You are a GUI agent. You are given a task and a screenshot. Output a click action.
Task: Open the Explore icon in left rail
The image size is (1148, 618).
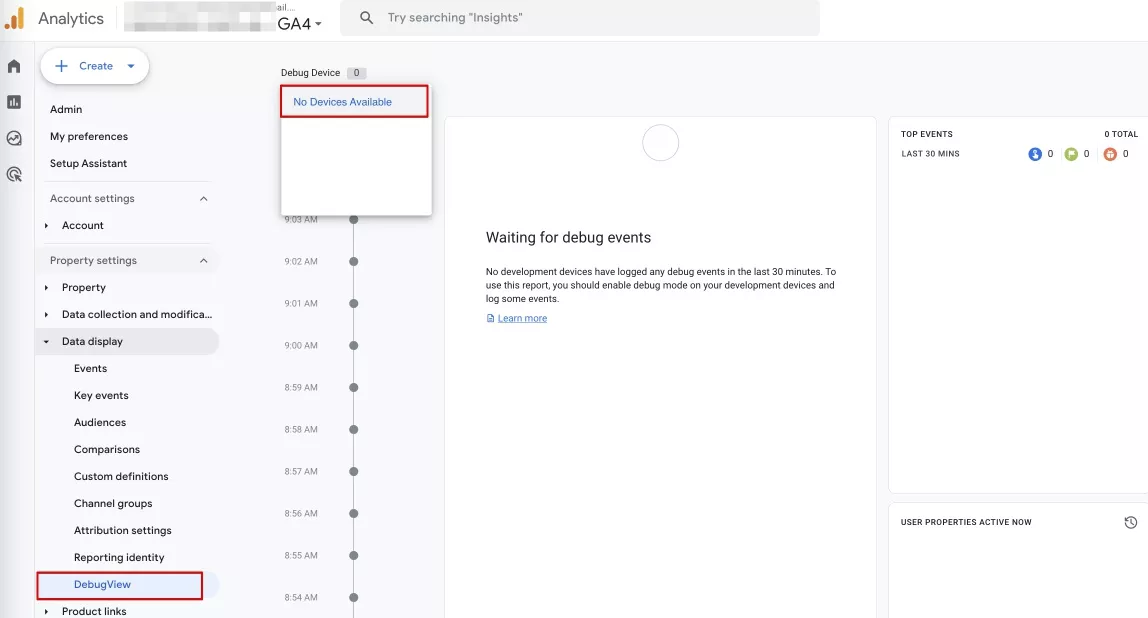[x=14, y=138]
